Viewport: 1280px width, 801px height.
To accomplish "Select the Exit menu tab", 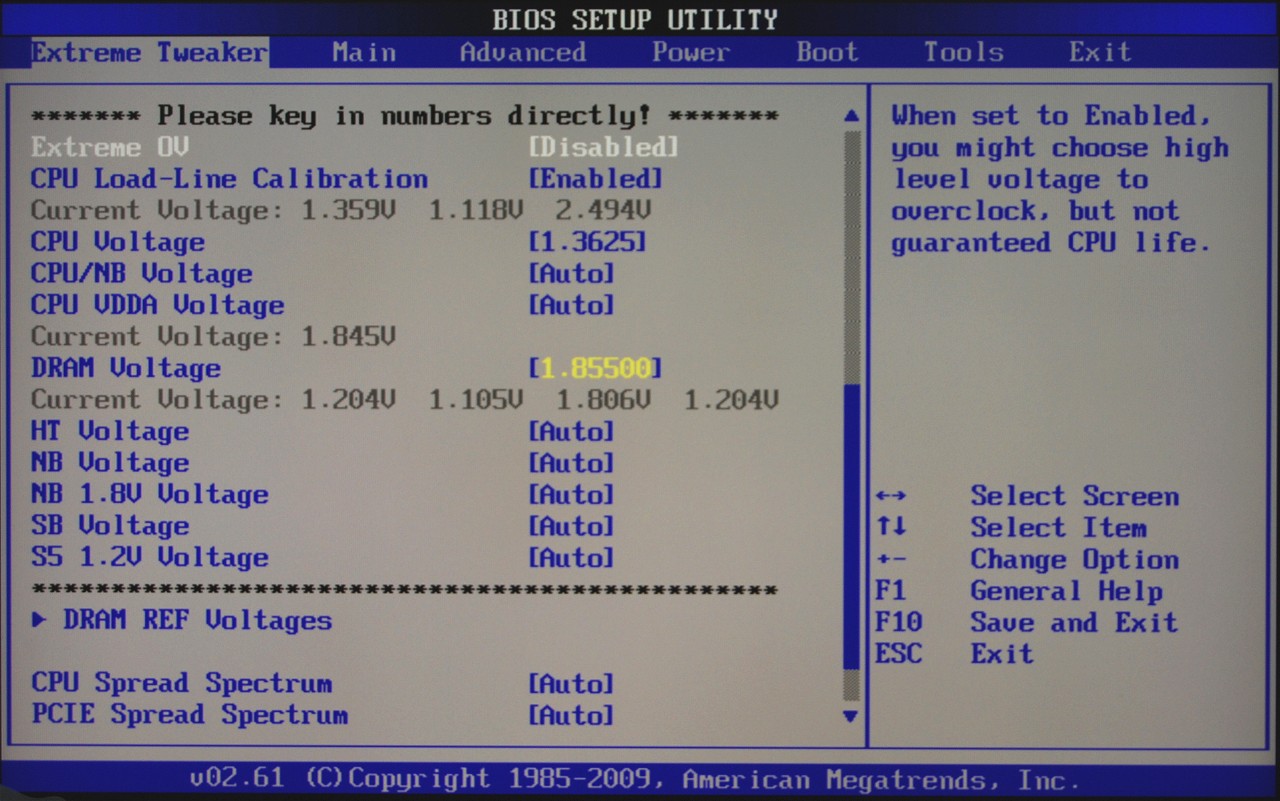I will 1099,52.
